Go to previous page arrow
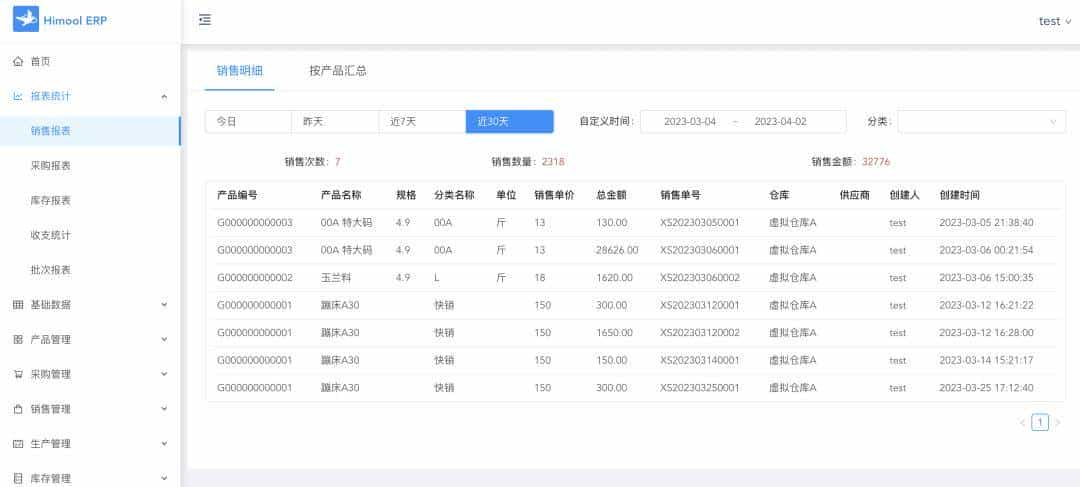The image size is (1080, 487). click(x=1022, y=422)
